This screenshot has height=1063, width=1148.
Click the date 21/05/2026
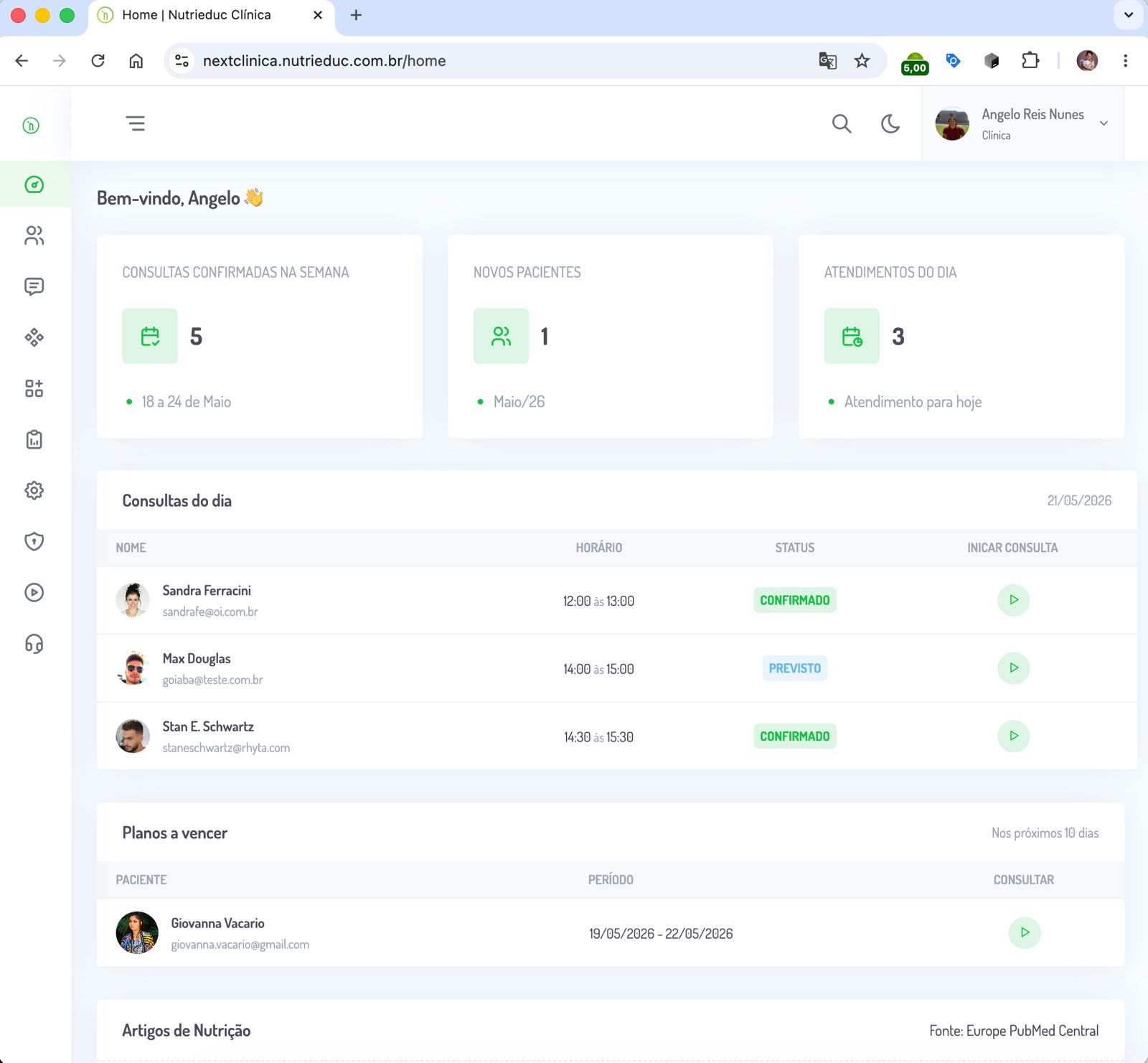(x=1079, y=500)
